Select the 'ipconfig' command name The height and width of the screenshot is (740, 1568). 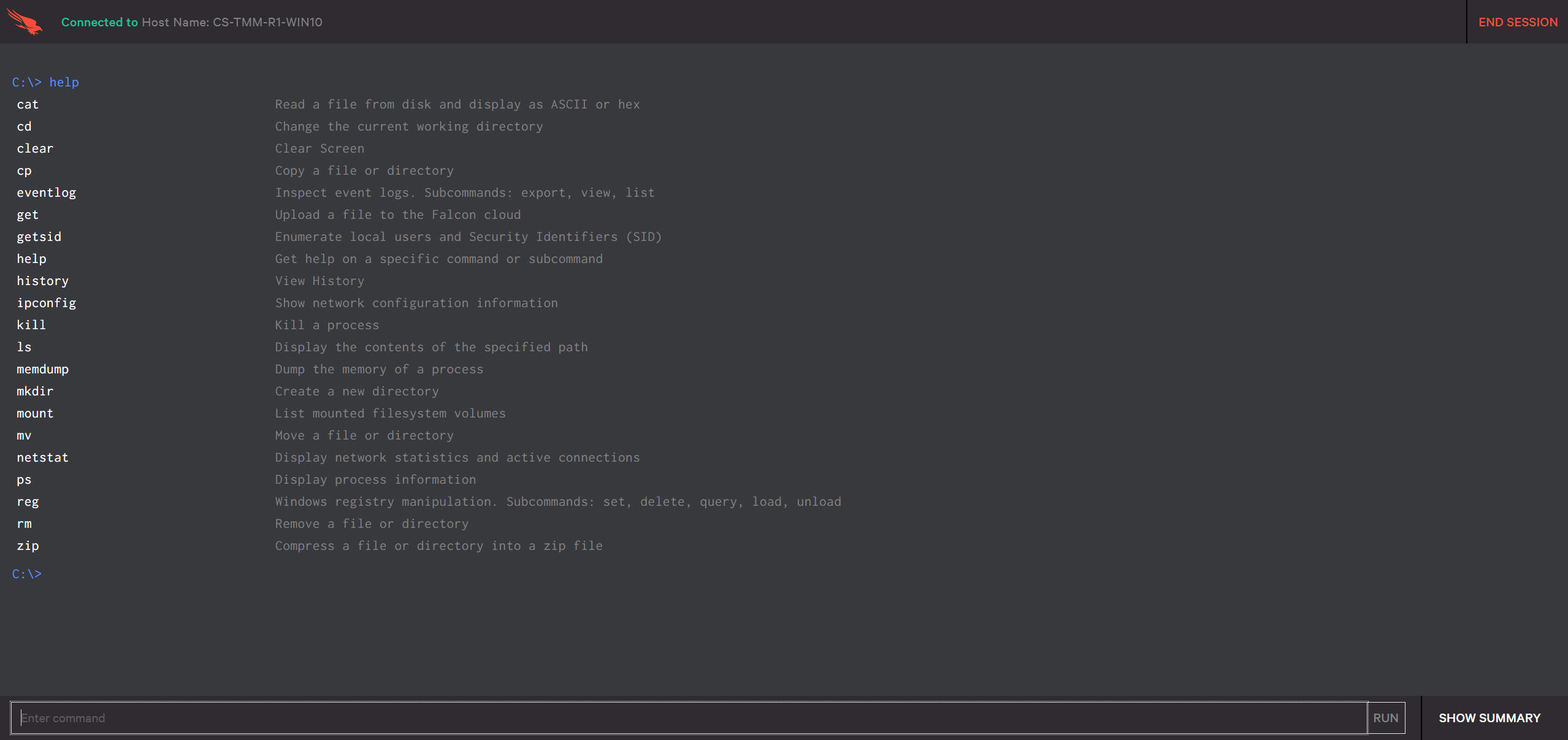pos(47,303)
